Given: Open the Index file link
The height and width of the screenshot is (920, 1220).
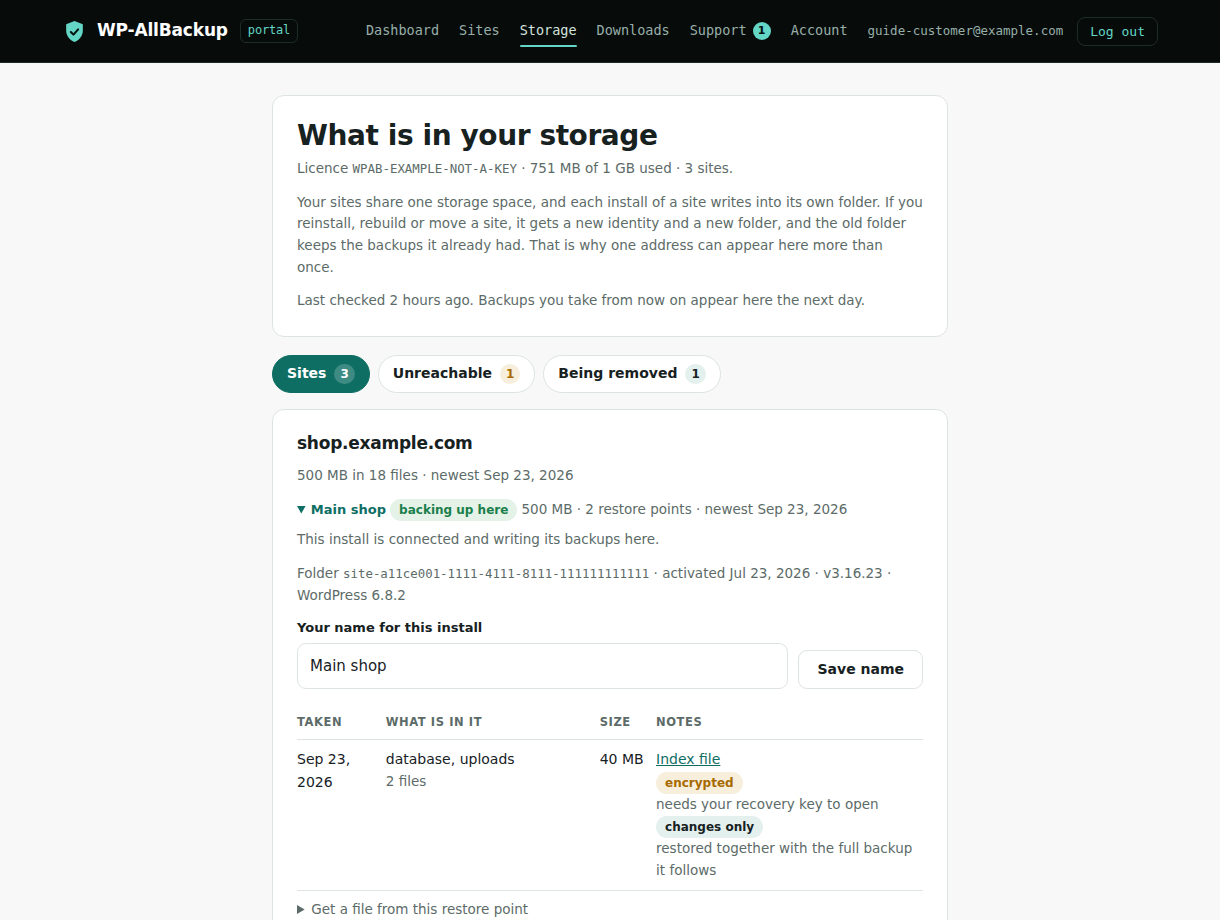Looking at the screenshot, I should pyautogui.click(x=688, y=759).
